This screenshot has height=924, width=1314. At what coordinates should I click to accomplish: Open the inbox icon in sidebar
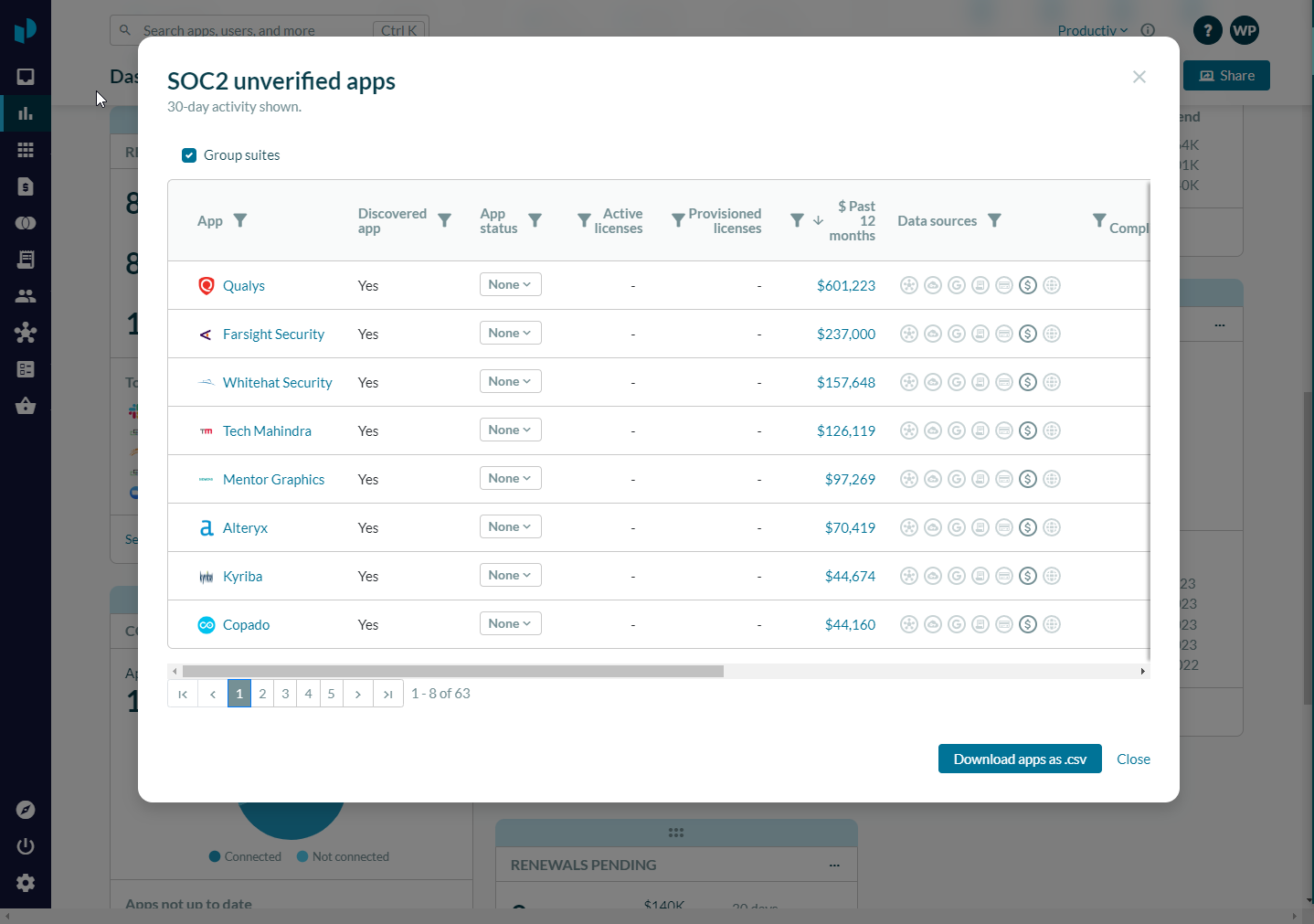(26, 77)
